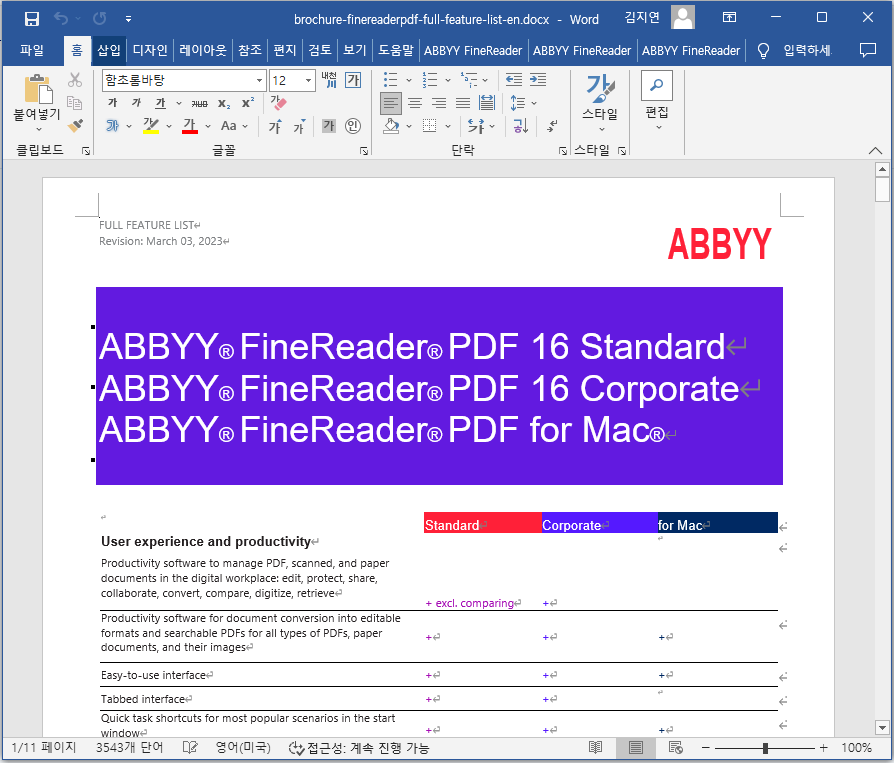Toggle bold formatting
Screen dimensions: 894x763
[x=113, y=103]
